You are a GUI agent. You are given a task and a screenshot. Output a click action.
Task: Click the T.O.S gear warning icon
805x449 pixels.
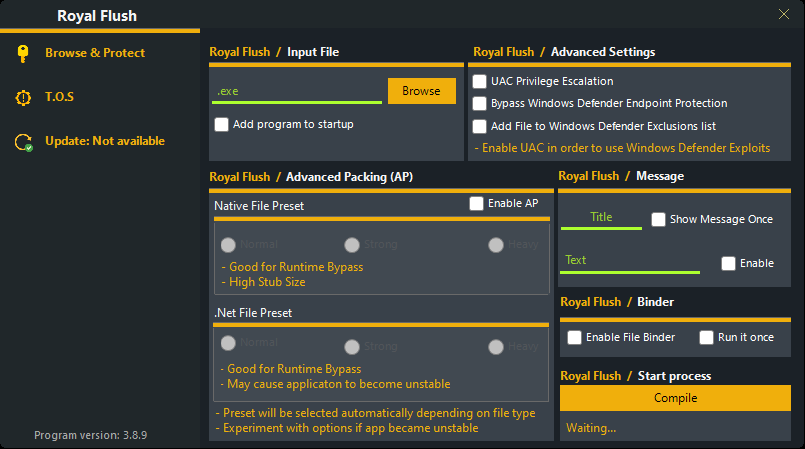[23, 97]
